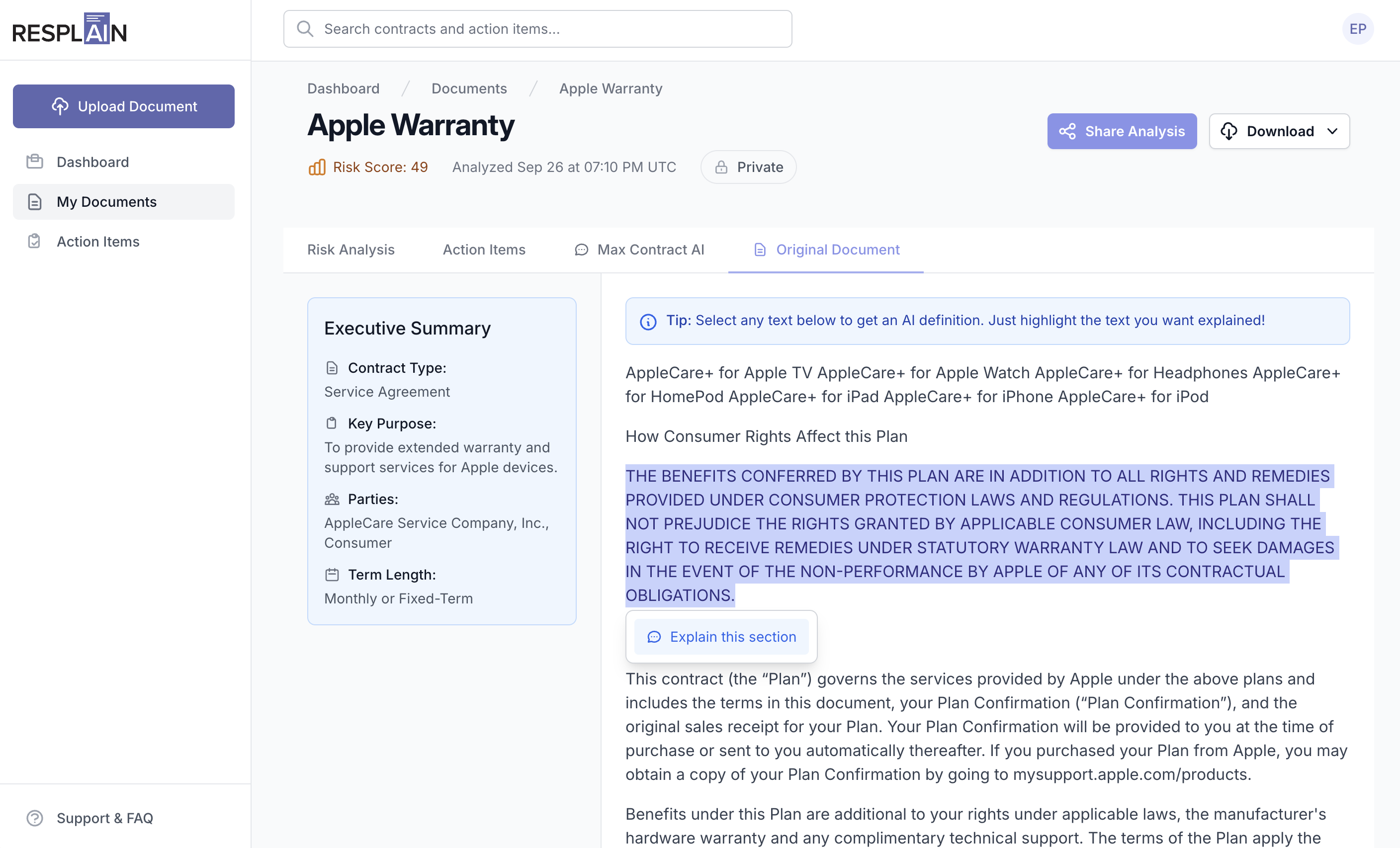
Task: Click the Upload Document button
Action: point(124,106)
